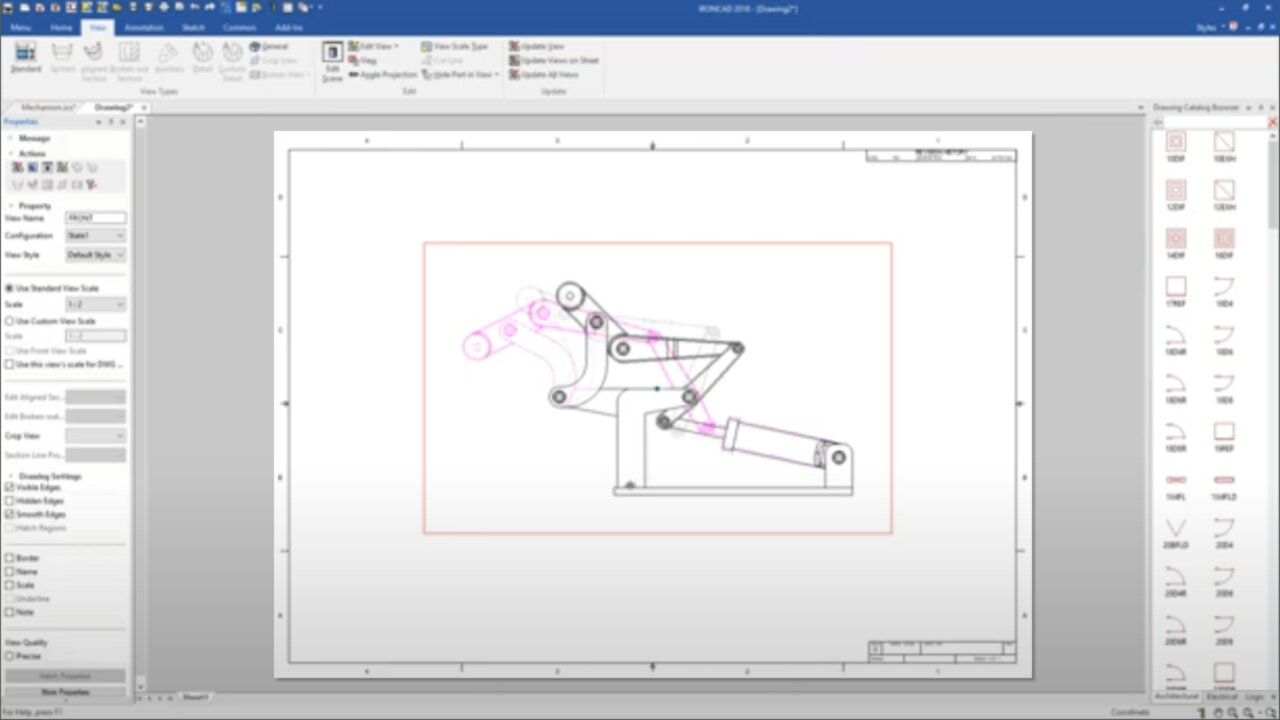Select the Use Custom View Scale radio button
1280x720 pixels.
coord(8,321)
